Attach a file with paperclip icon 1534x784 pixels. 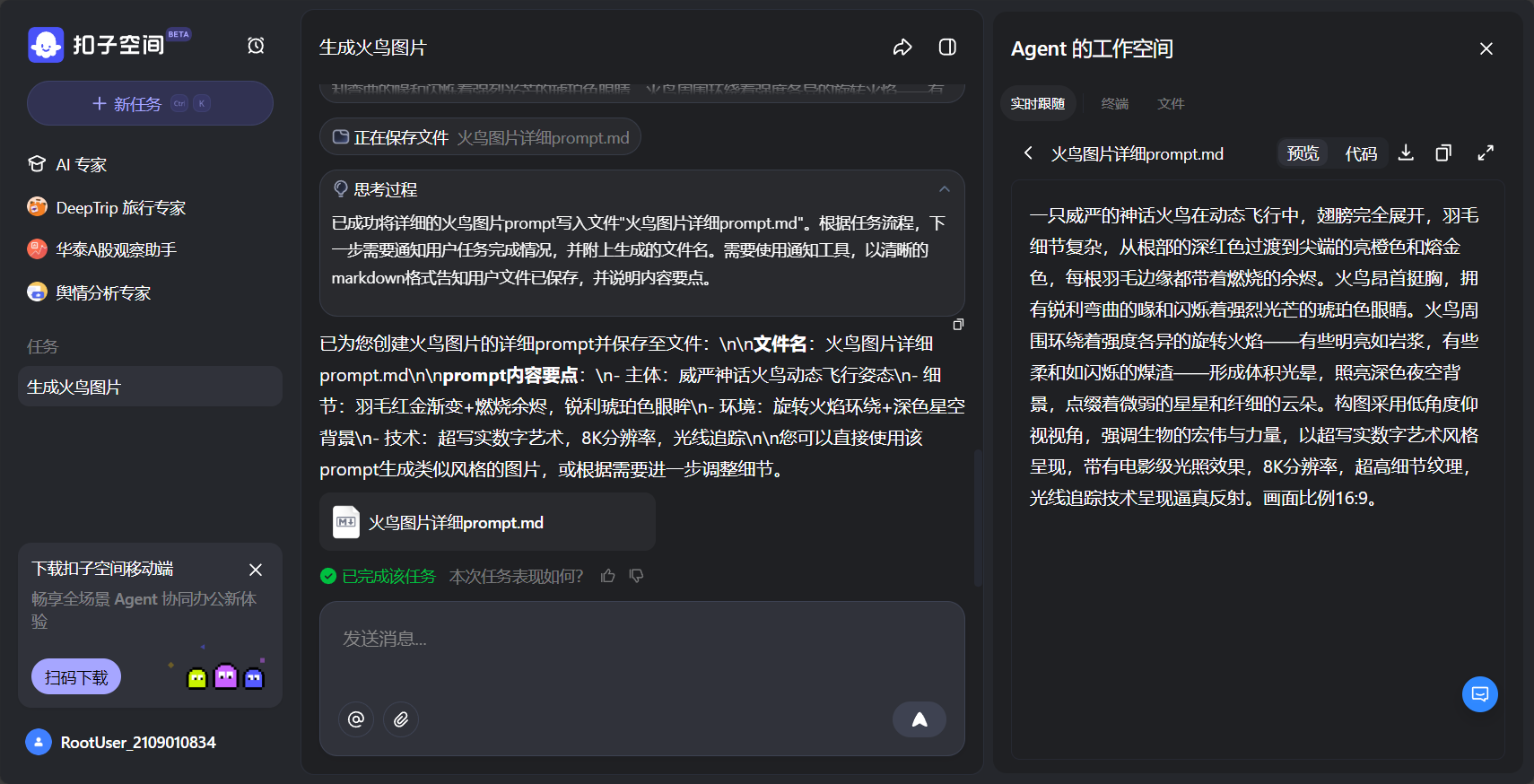point(401,719)
